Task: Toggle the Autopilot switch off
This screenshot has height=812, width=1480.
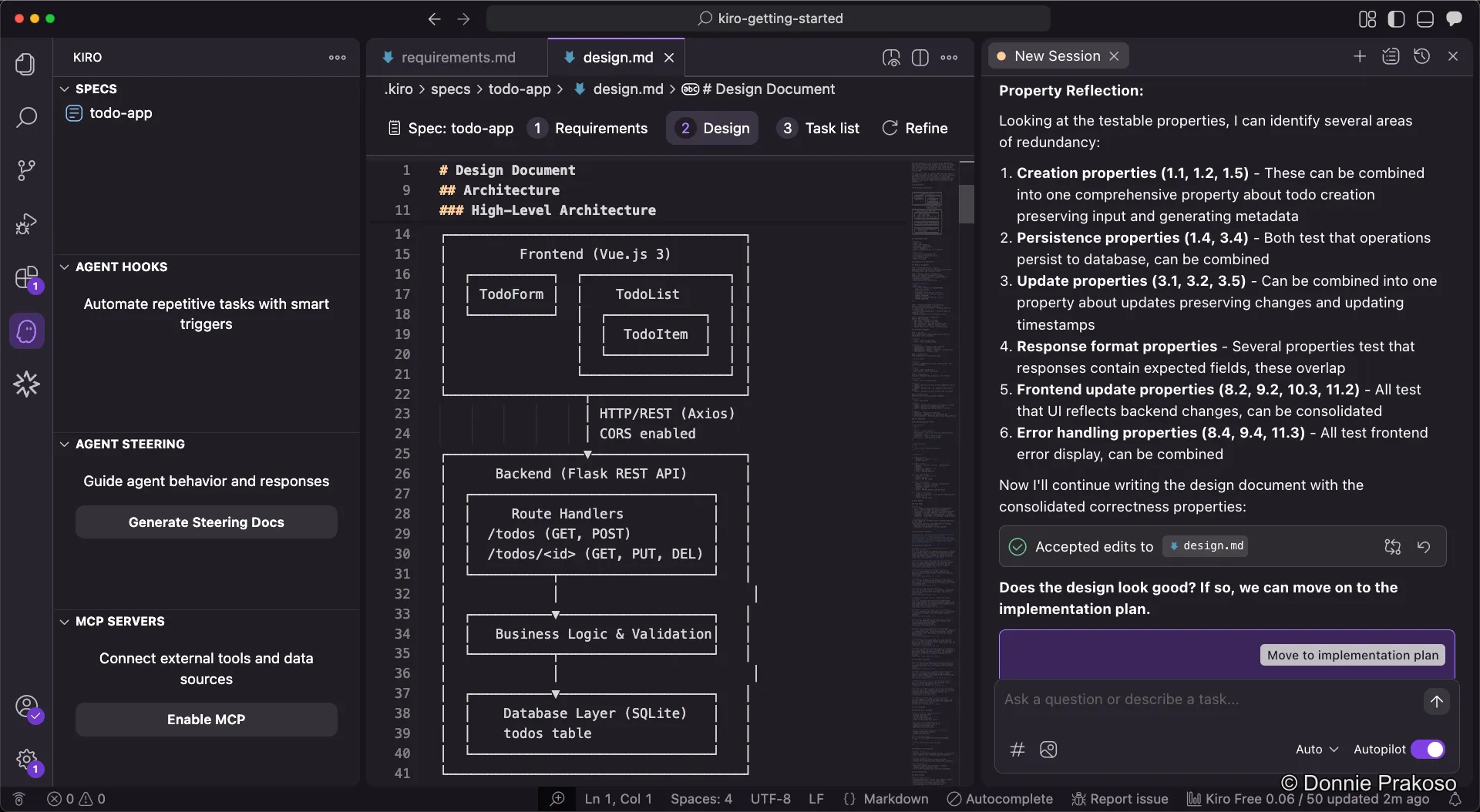Action: [x=1428, y=750]
